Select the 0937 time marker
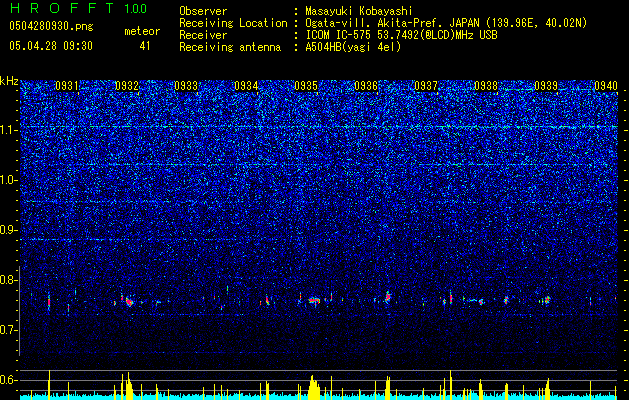Screen dimensions: 629x400 point(426,86)
